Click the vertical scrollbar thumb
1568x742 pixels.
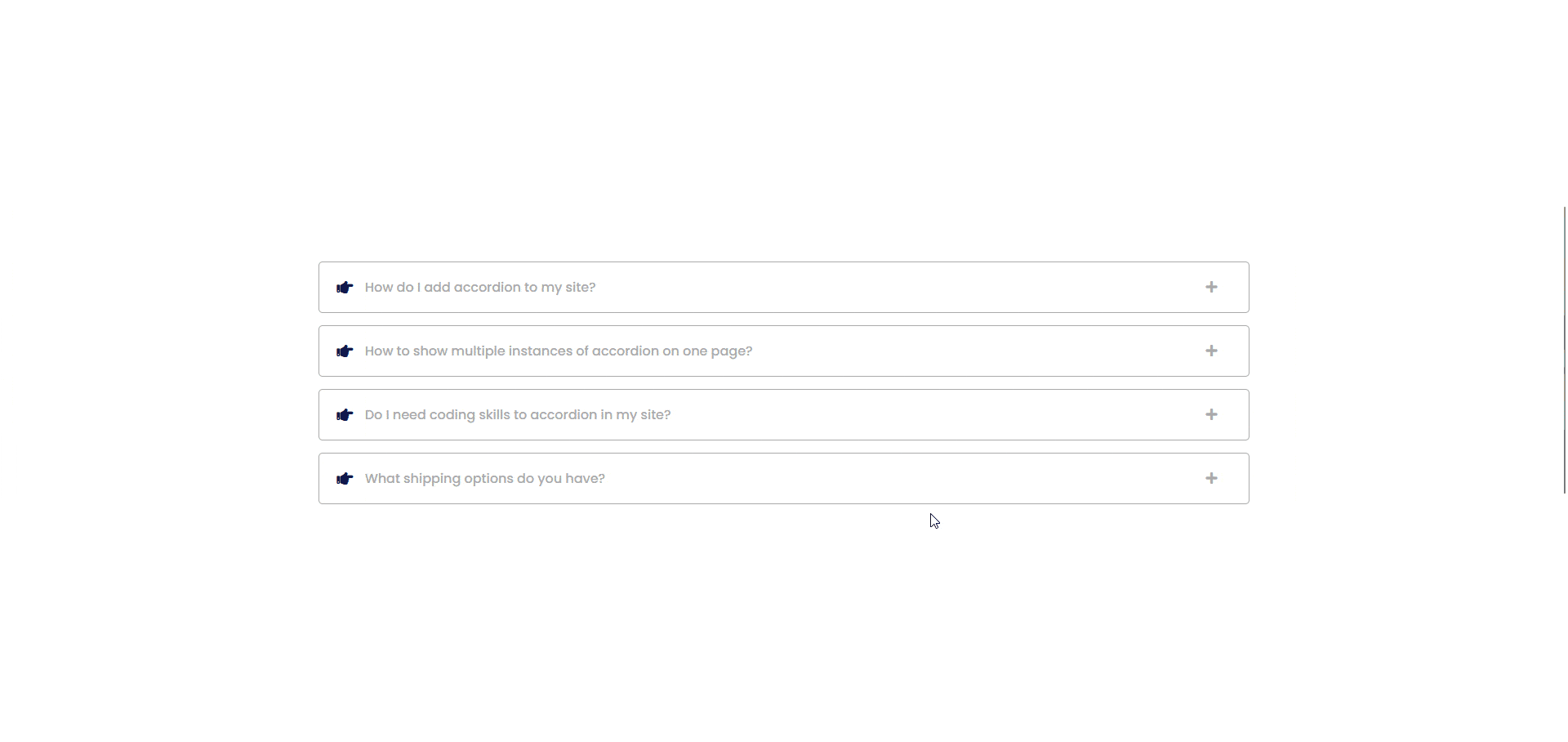1564,350
